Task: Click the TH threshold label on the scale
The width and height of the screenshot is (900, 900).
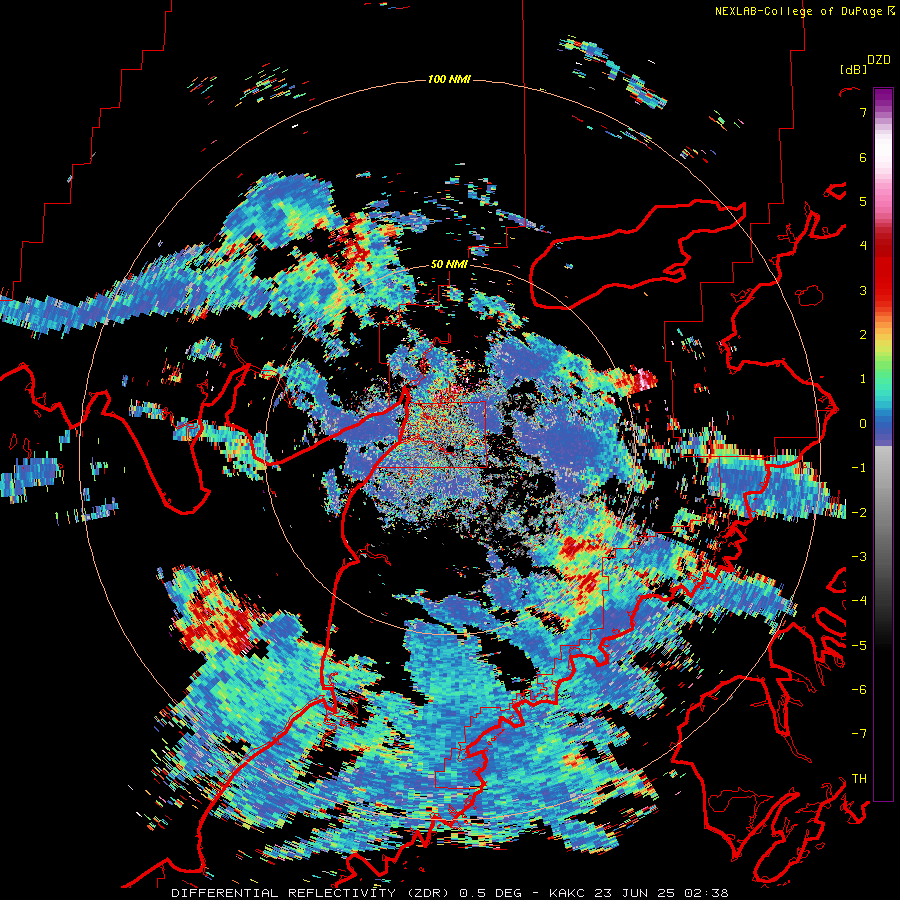Action: (859, 779)
